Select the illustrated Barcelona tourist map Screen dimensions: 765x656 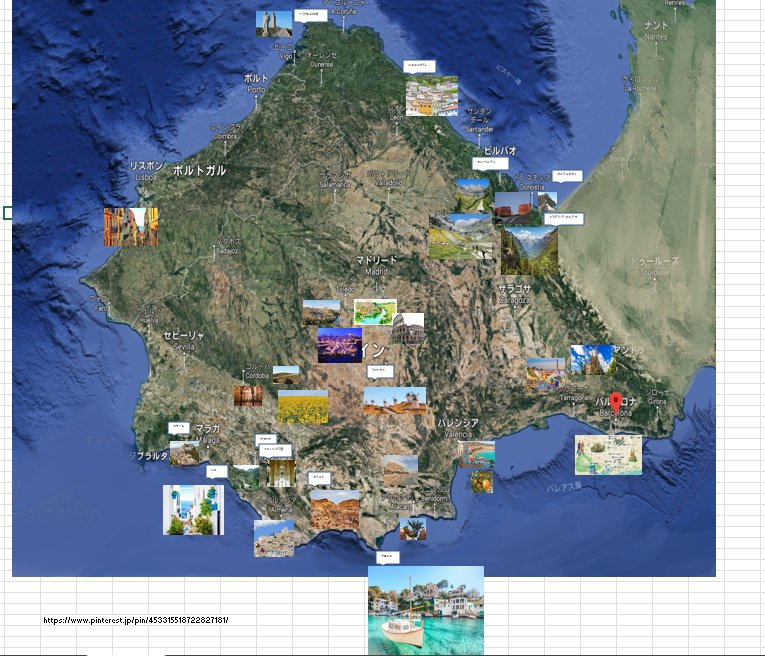(x=608, y=455)
